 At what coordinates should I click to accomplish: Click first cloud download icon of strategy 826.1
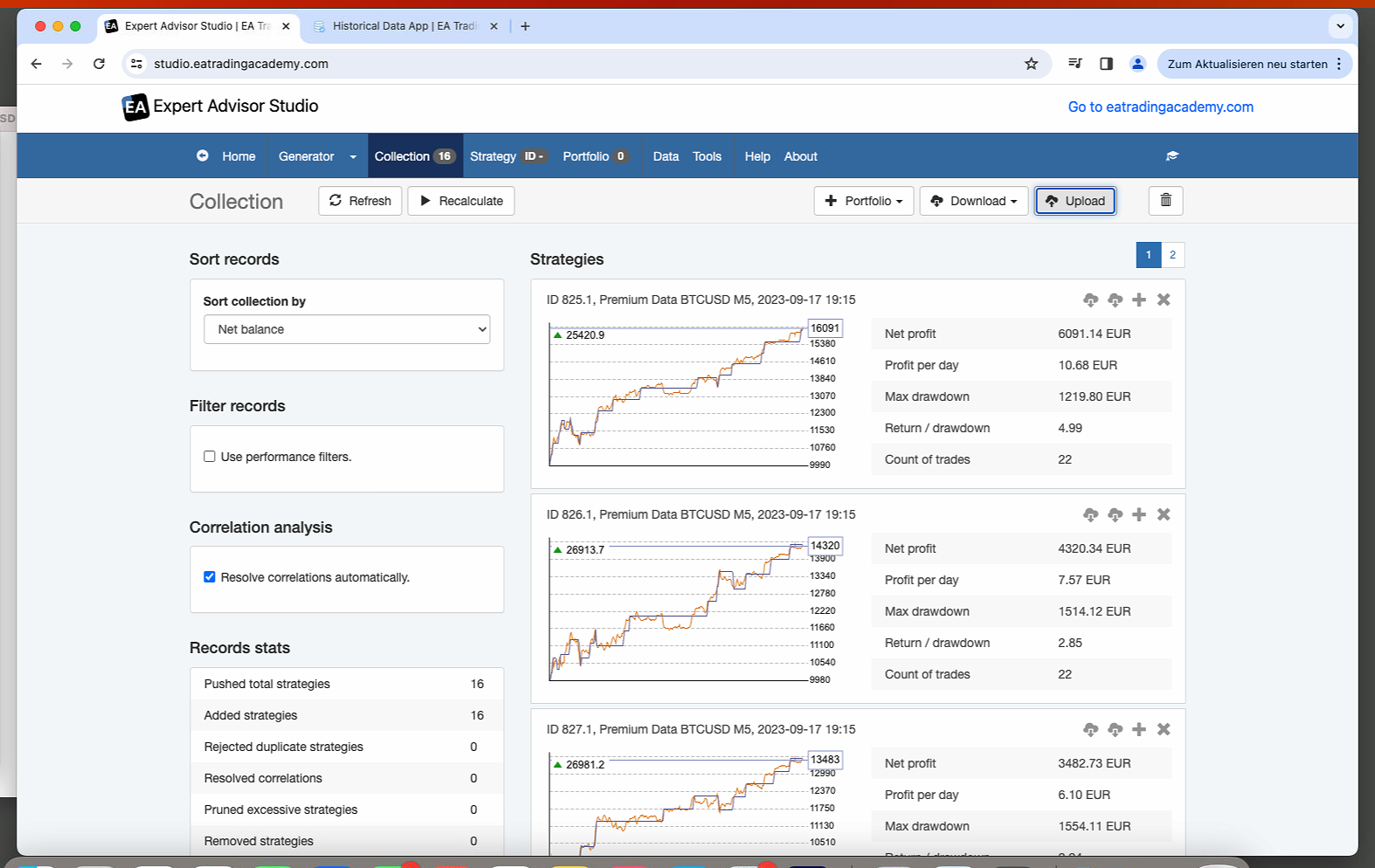click(1090, 514)
